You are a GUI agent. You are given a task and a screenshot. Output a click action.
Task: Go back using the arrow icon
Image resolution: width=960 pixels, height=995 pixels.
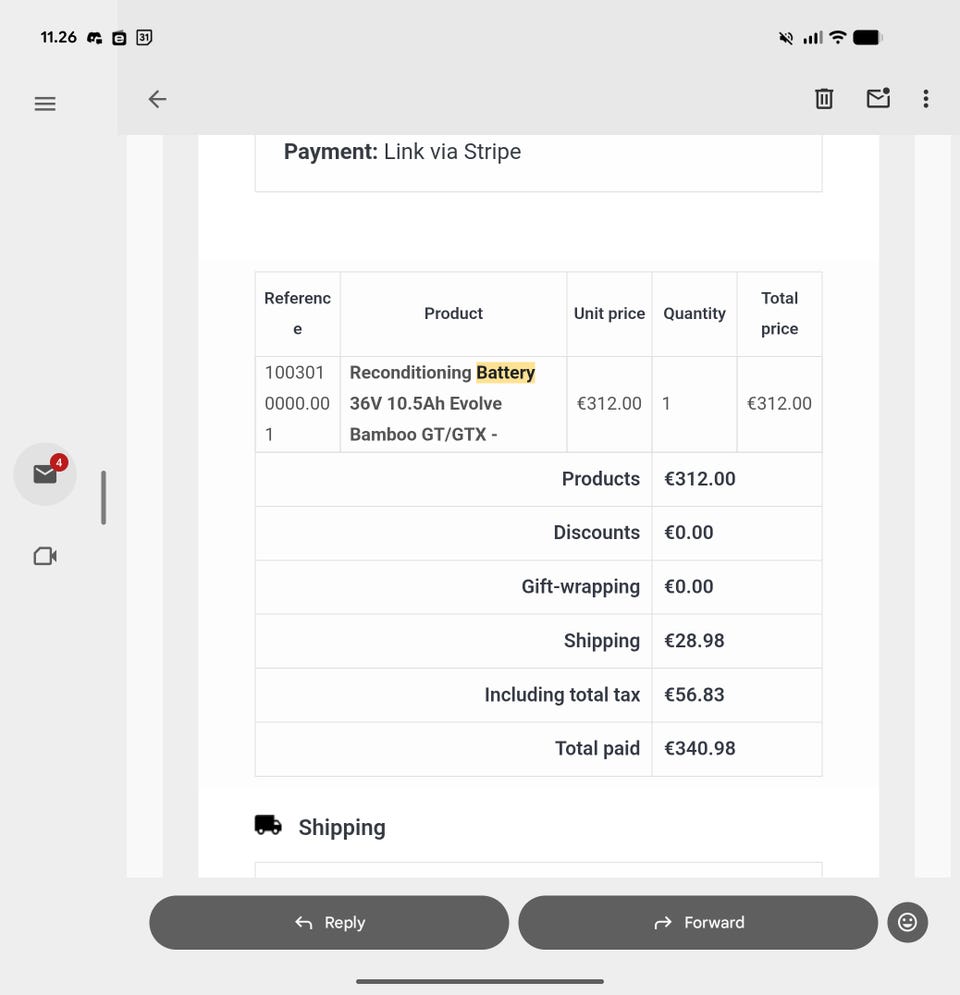157,99
